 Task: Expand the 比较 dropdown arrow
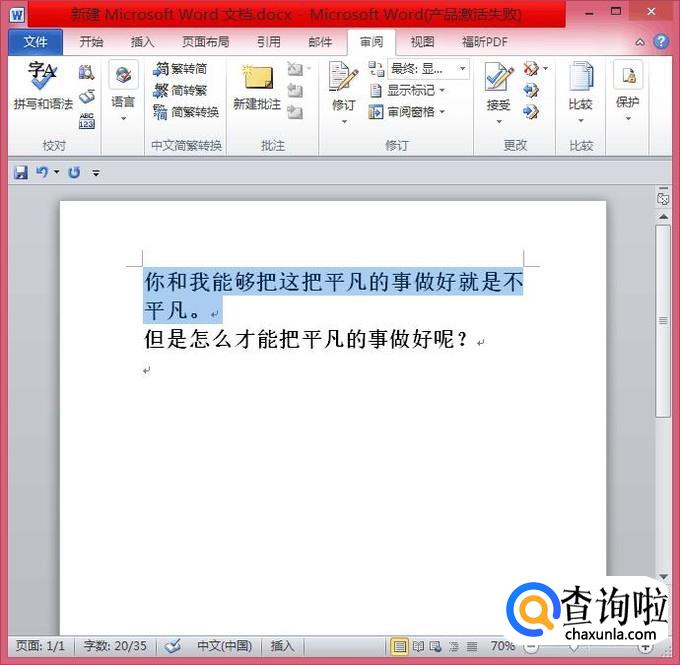tap(581, 121)
